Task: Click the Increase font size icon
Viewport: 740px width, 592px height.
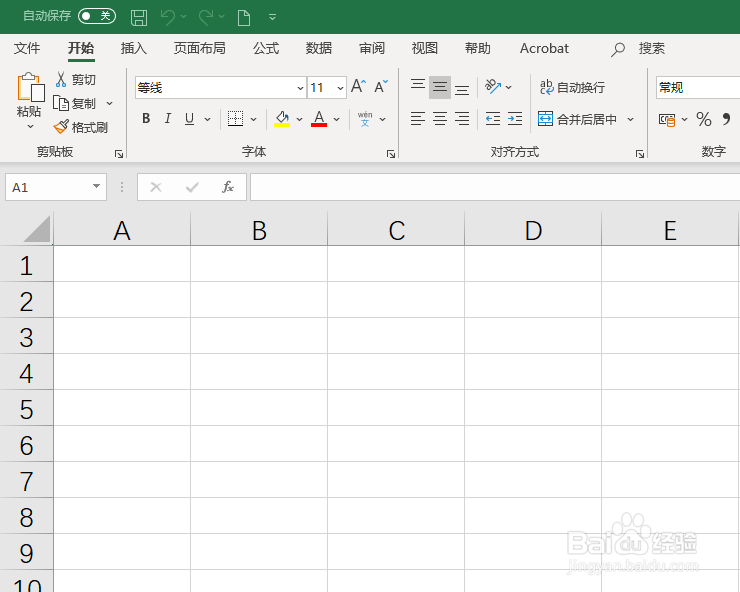Action: coord(359,86)
